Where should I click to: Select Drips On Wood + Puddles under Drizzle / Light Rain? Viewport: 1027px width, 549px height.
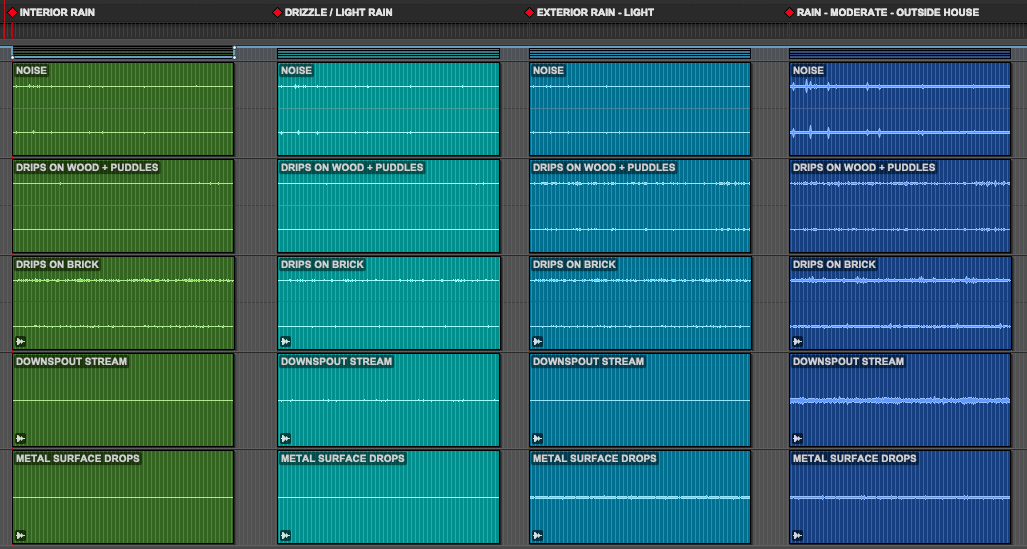click(388, 206)
